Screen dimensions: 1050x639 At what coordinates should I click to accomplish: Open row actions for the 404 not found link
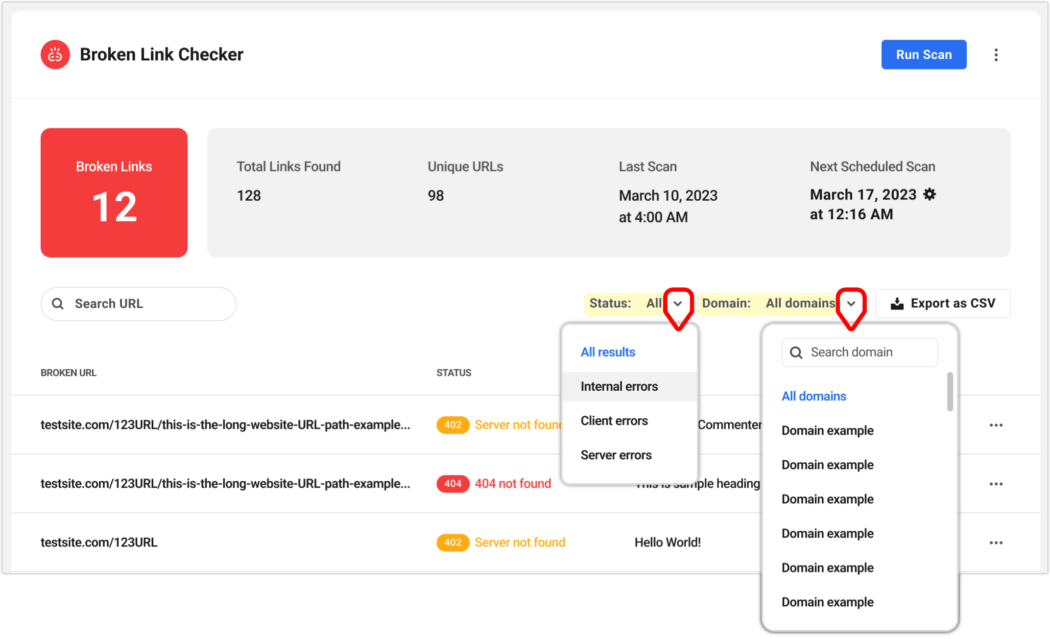(x=996, y=484)
